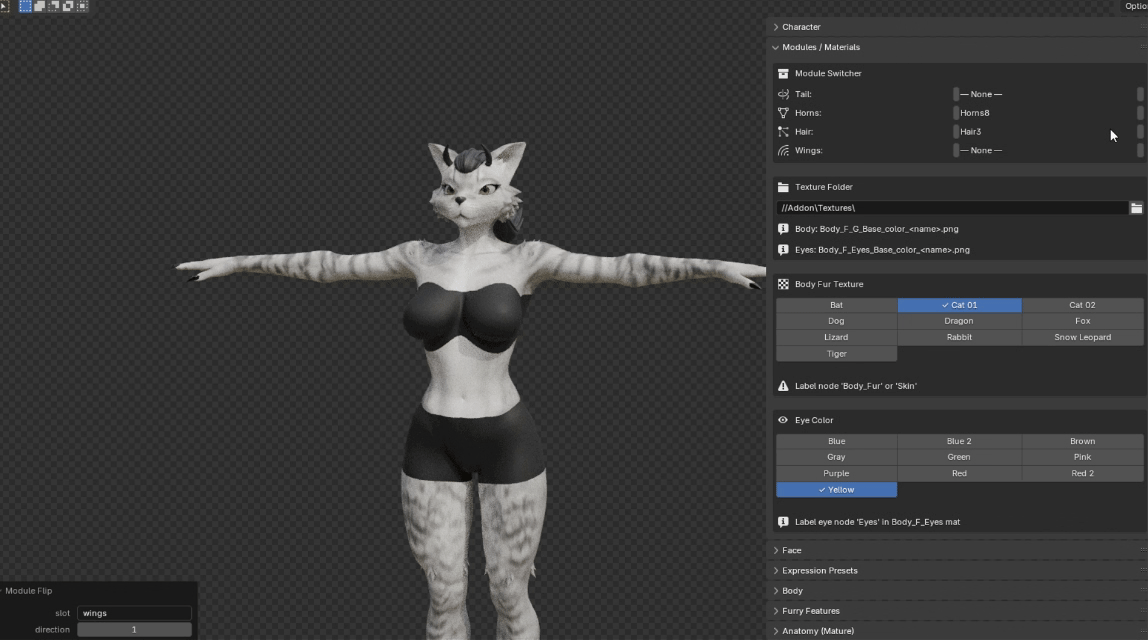Select the Cat 01 fur texture
The width and height of the screenshot is (1148, 640).
click(x=959, y=305)
